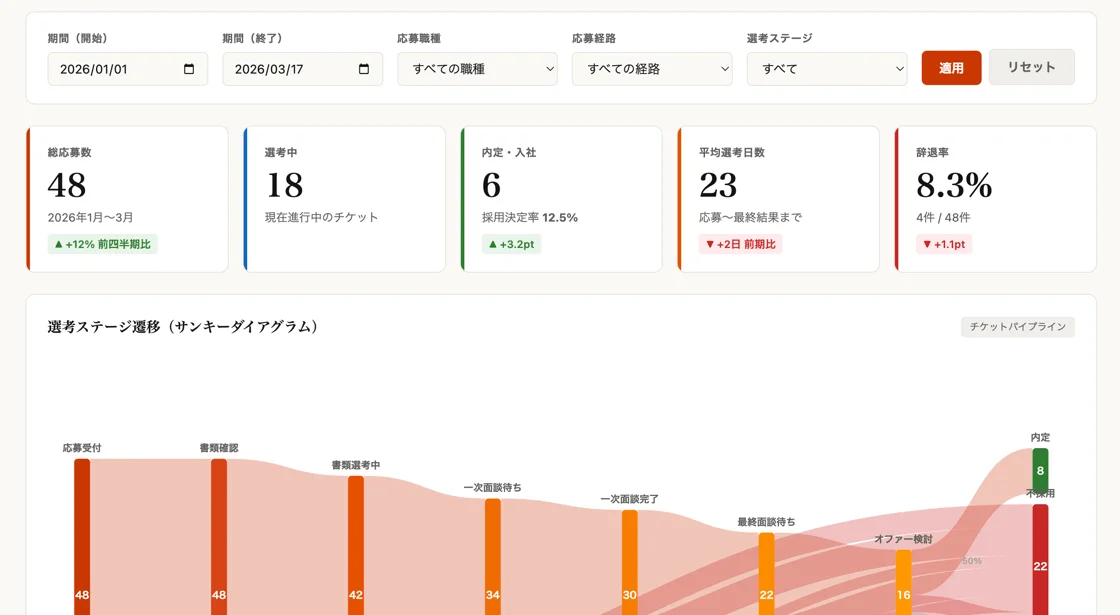Select the red 不採用 node in the diagram
The width and height of the screenshot is (1120, 615).
pyautogui.click(x=1040, y=560)
